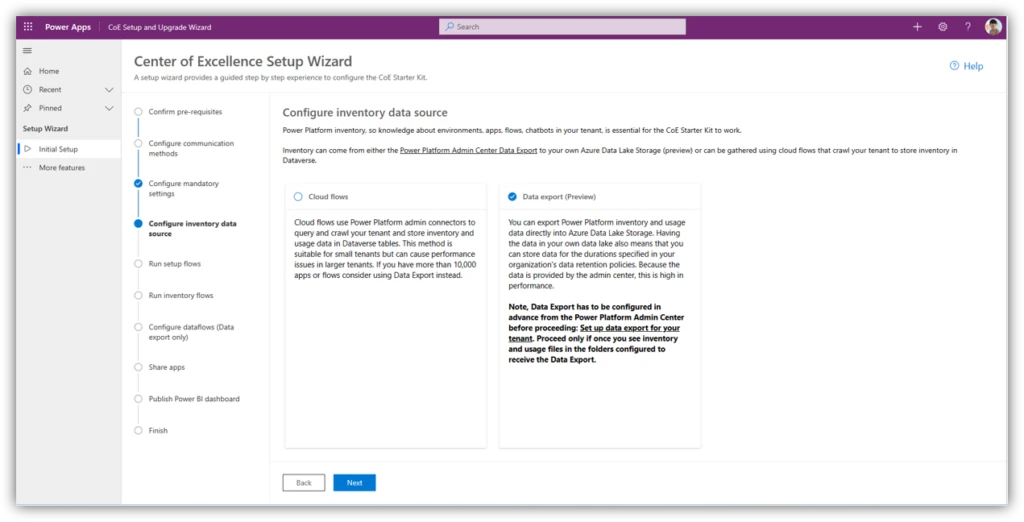Click the Power Apps title

pos(68,27)
